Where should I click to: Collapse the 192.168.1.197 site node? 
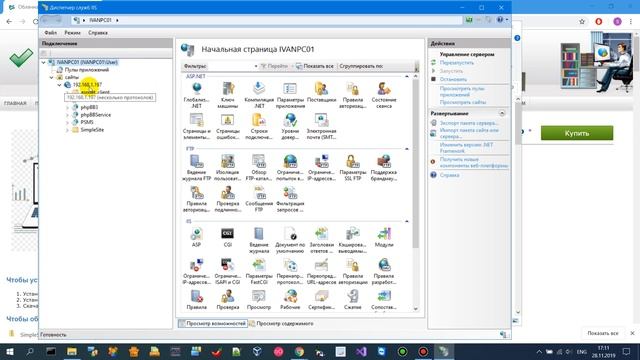(x=60, y=85)
